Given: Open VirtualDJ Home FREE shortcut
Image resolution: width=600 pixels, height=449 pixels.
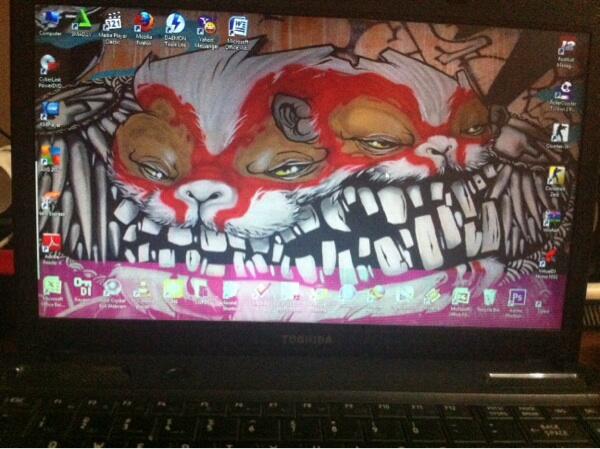Looking at the screenshot, I should click(x=547, y=263).
